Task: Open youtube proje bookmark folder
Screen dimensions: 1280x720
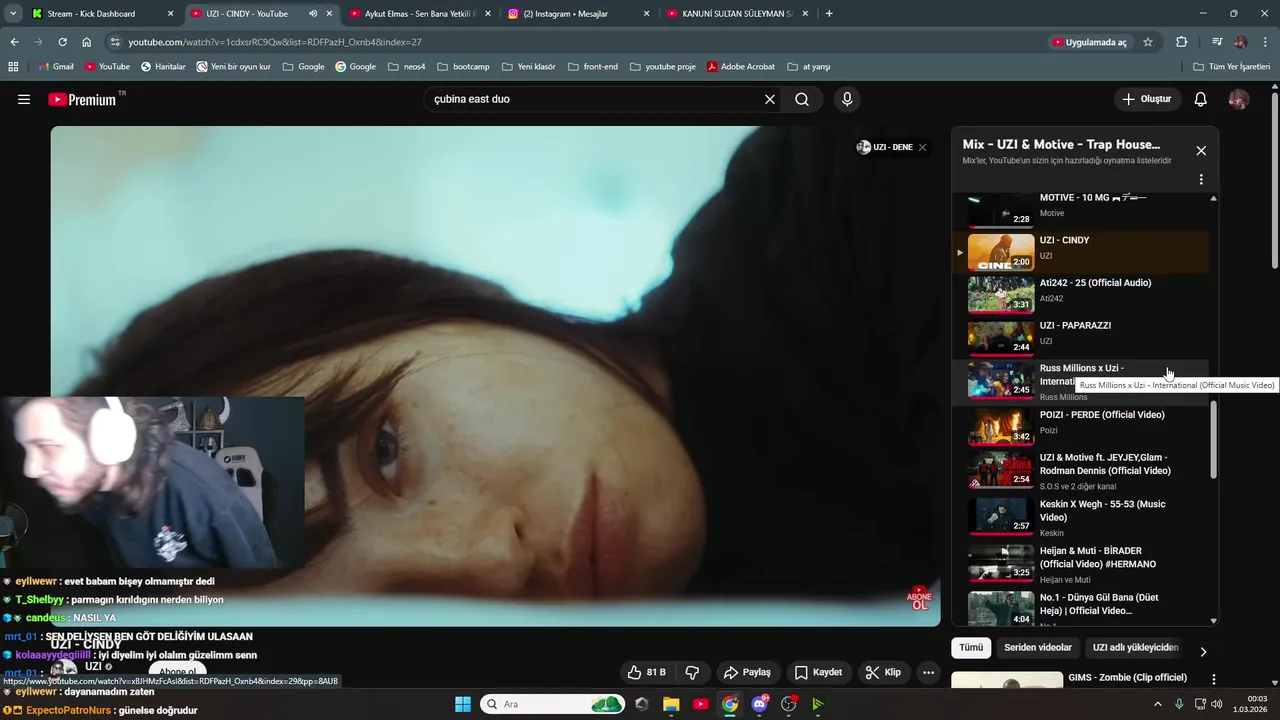Action: coord(662,66)
